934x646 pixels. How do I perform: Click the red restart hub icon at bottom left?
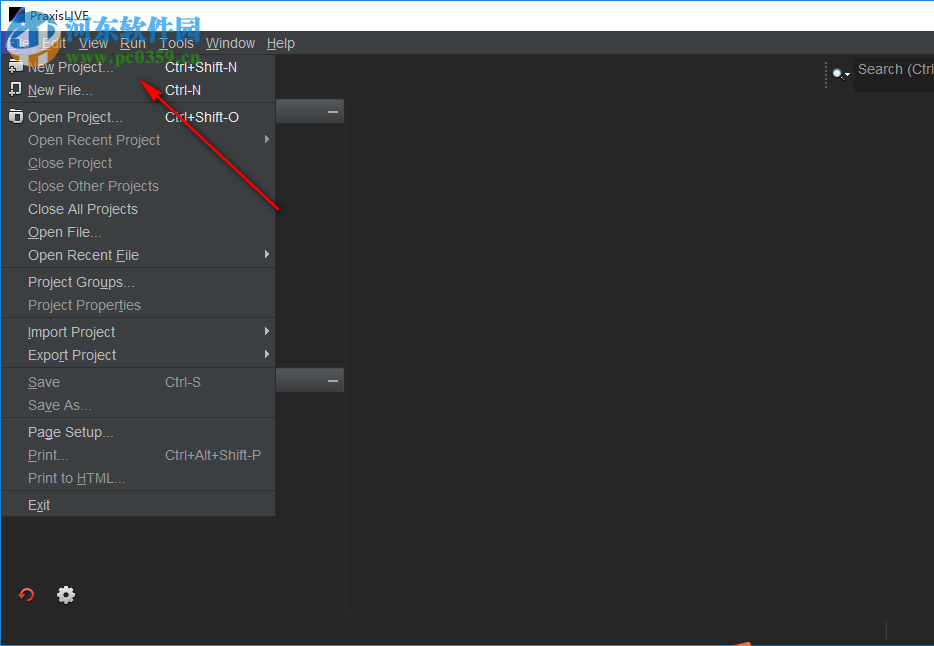26,594
